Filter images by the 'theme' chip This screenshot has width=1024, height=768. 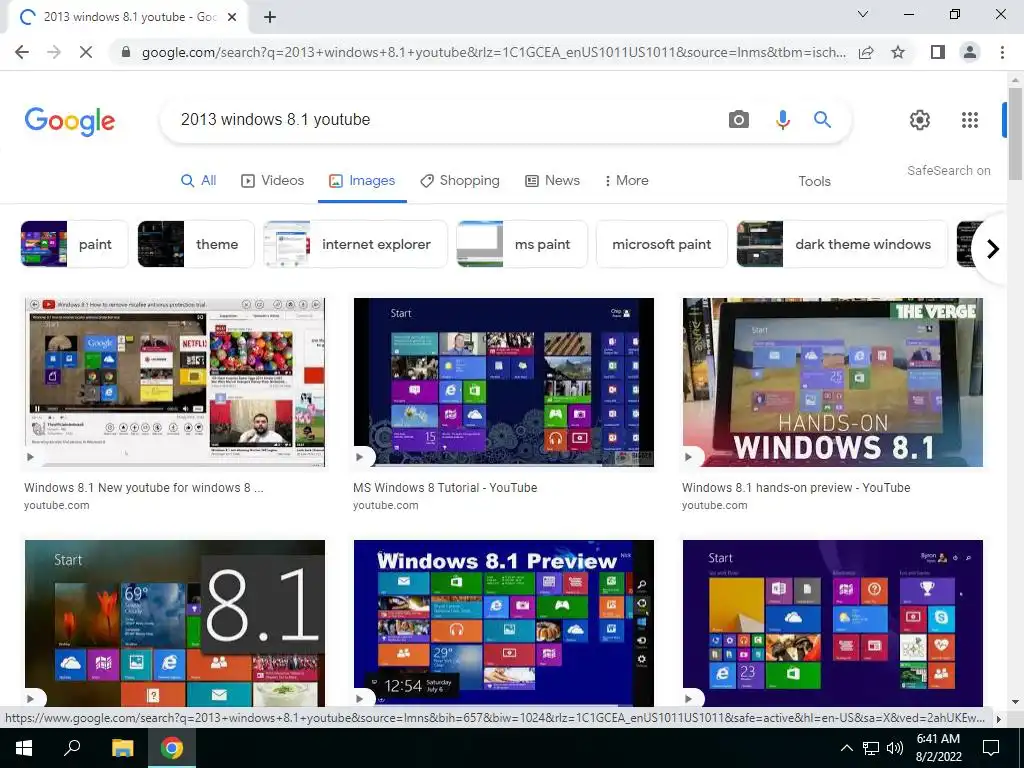(x=196, y=244)
